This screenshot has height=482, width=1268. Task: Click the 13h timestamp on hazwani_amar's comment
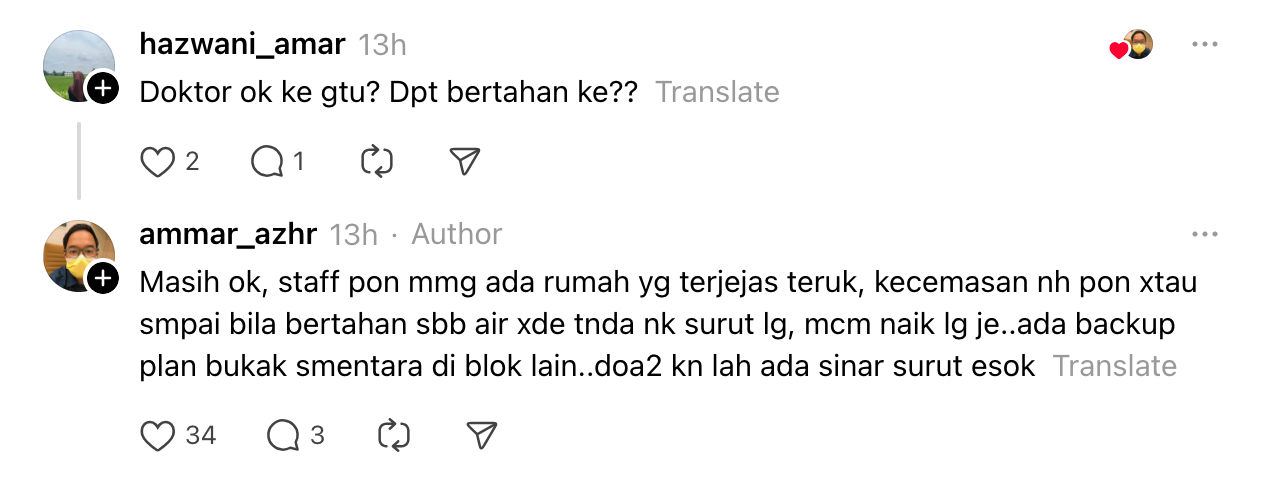(382, 45)
